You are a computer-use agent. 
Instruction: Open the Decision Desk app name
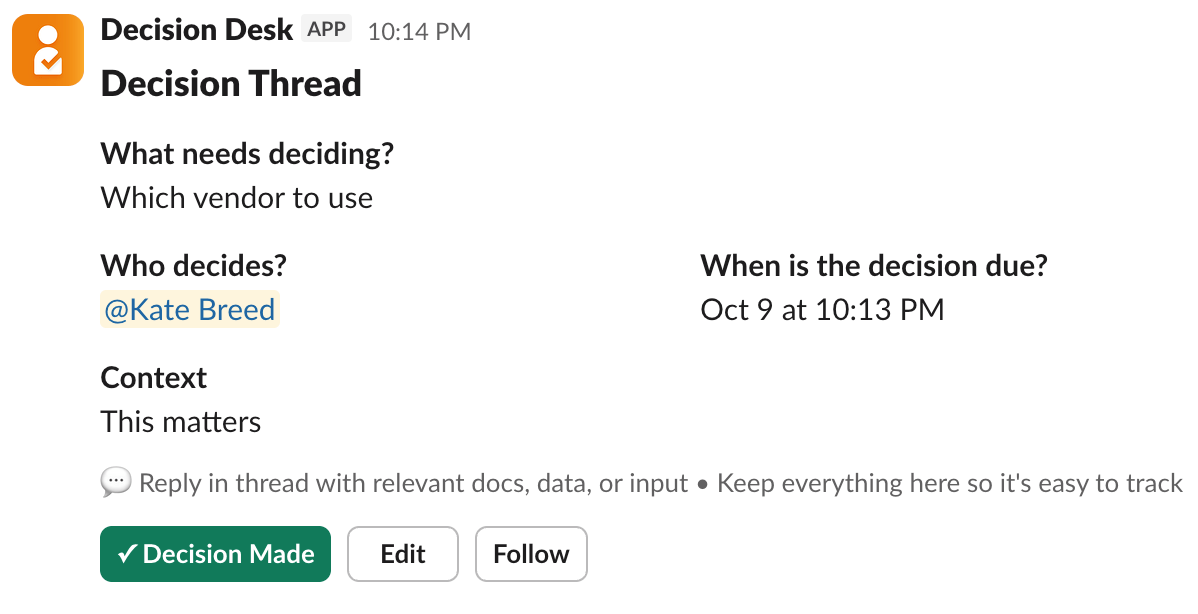tap(197, 30)
